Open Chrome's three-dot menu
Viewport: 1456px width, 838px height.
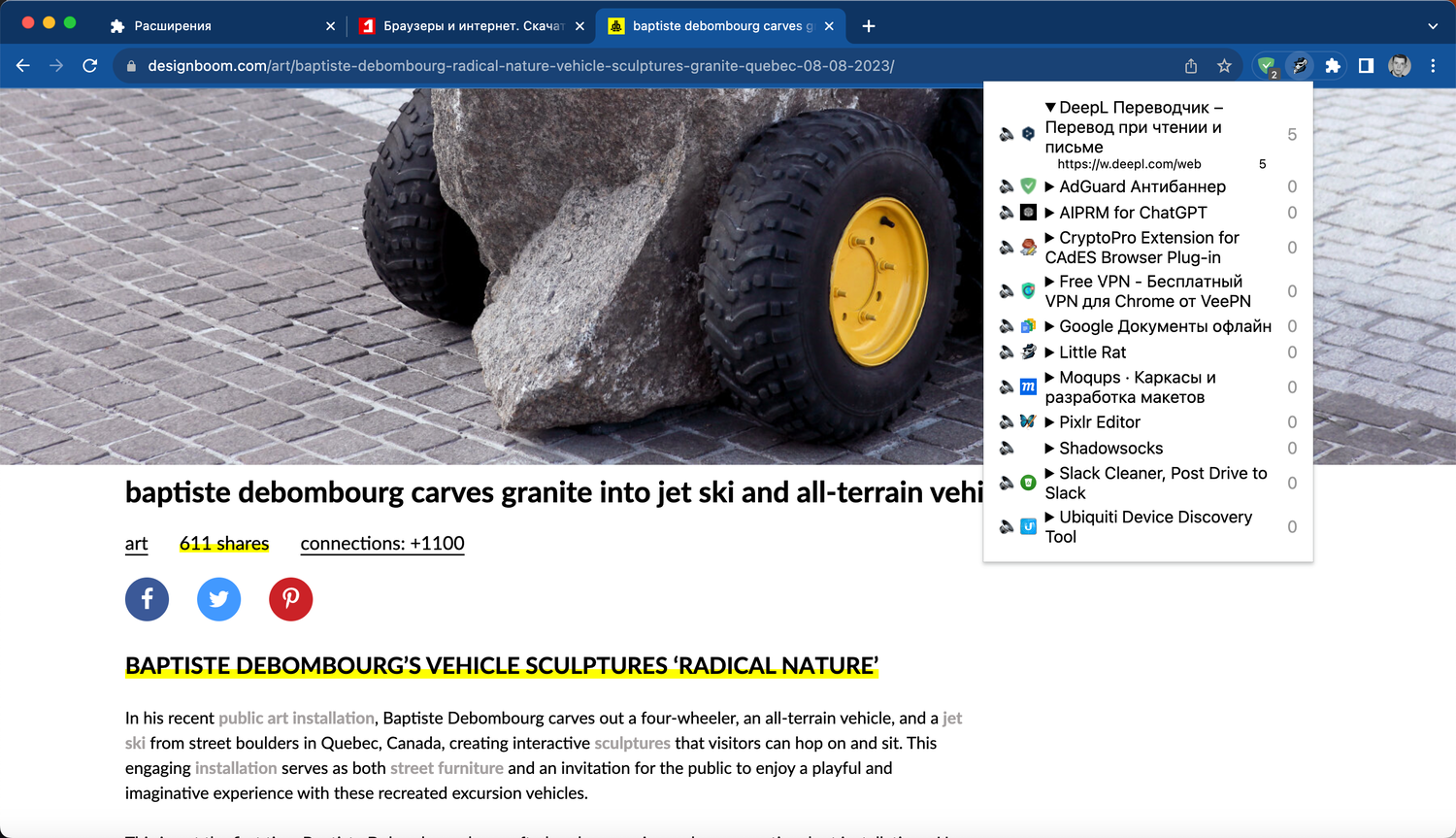coord(1433,66)
